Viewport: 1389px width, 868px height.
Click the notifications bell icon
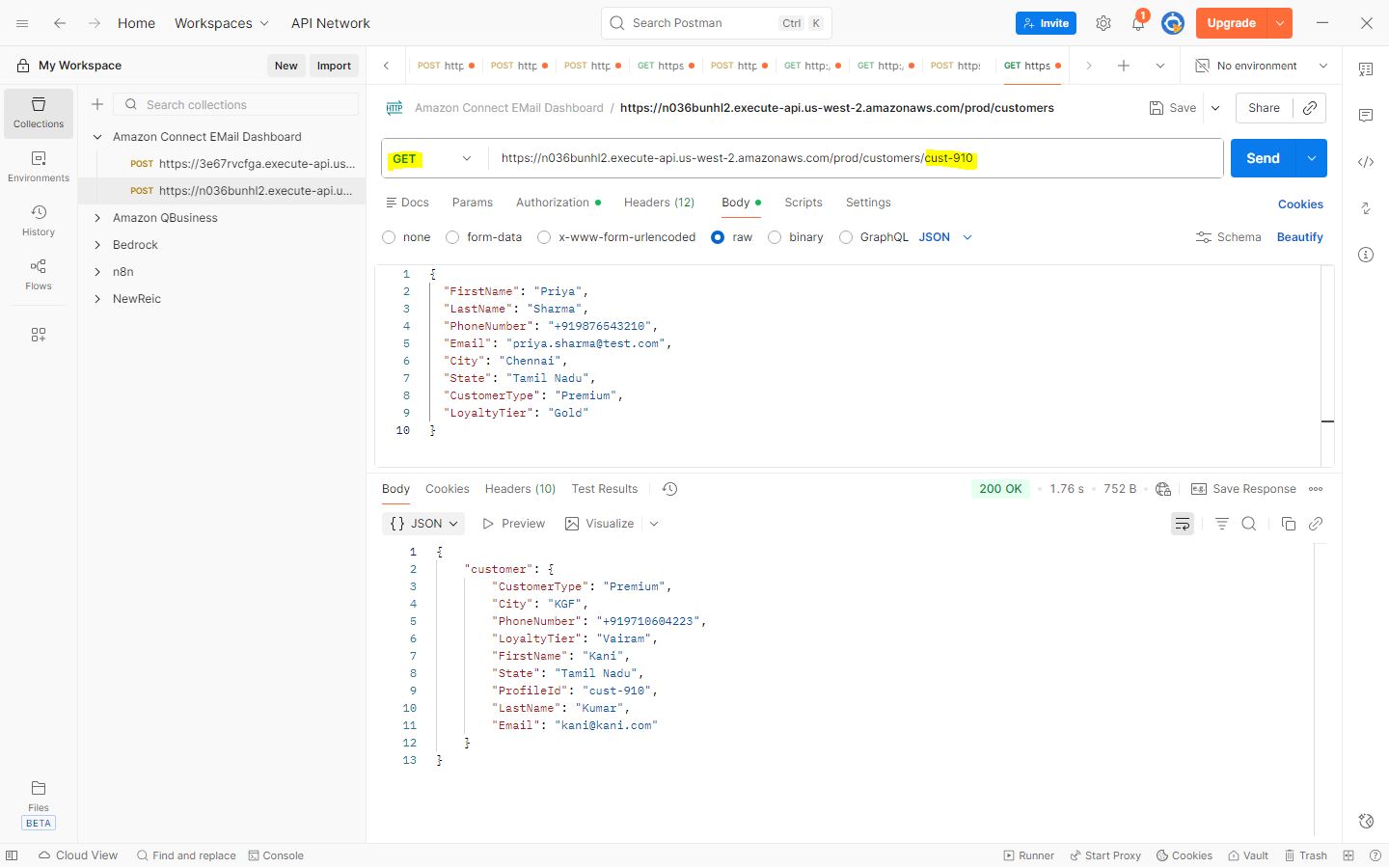pos(1138,23)
